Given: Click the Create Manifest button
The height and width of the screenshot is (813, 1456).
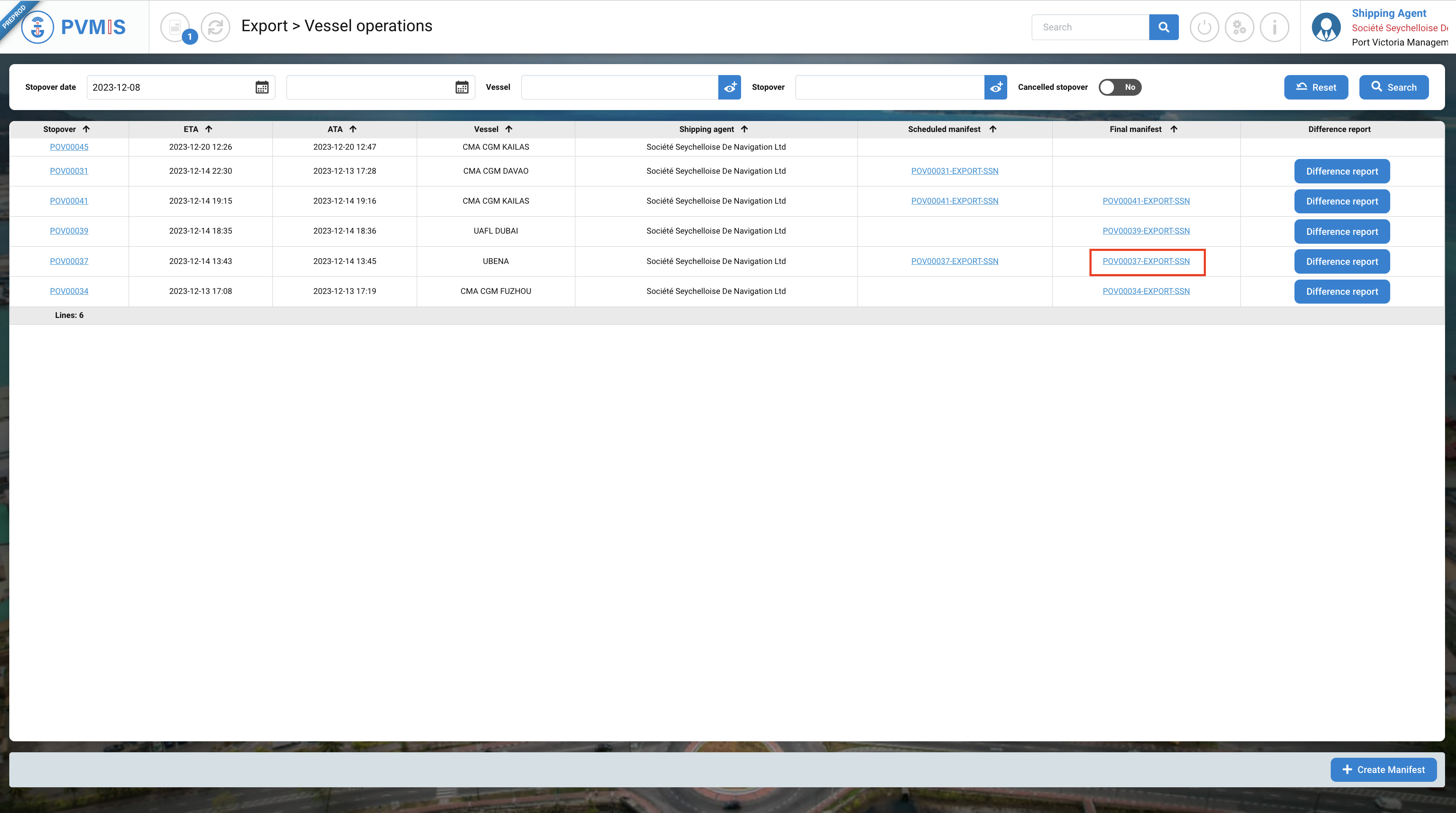Looking at the screenshot, I should coord(1383,770).
